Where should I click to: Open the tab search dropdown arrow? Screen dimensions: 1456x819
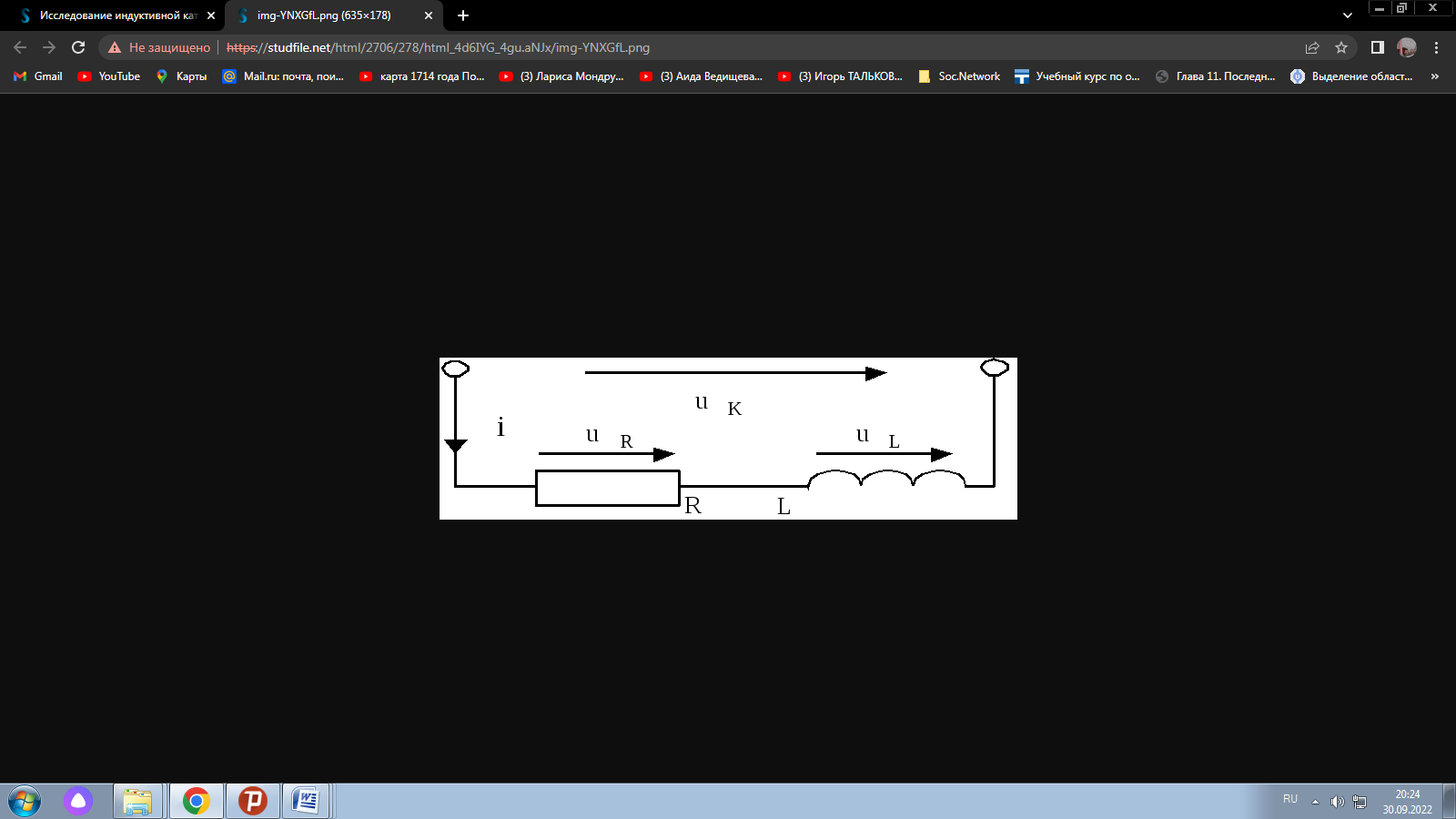[1348, 15]
